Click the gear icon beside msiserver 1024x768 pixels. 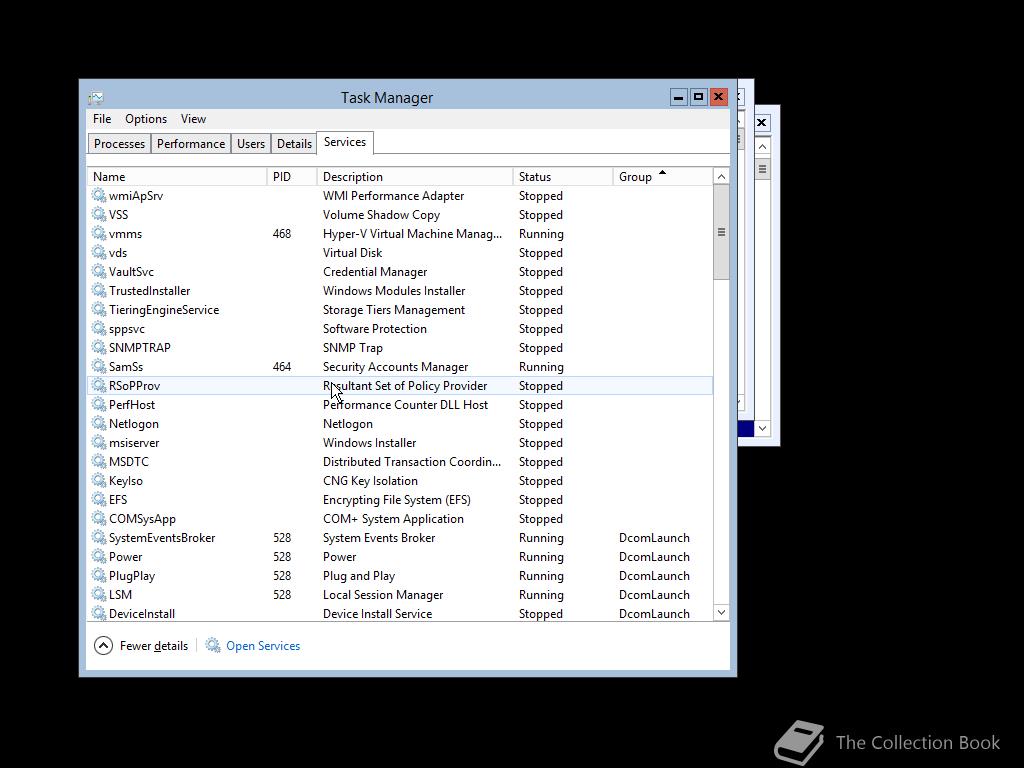point(99,442)
